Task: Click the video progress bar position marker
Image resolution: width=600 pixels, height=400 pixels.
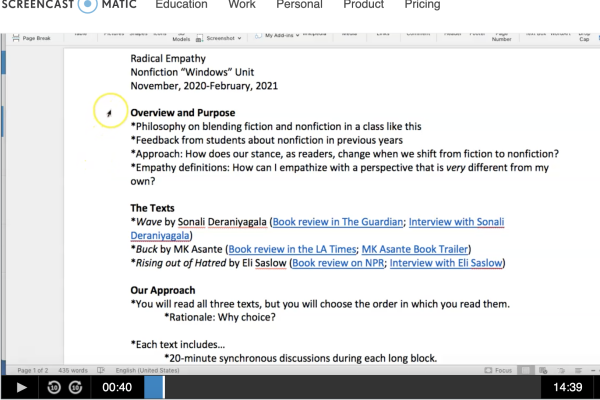Action: point(163,388)
